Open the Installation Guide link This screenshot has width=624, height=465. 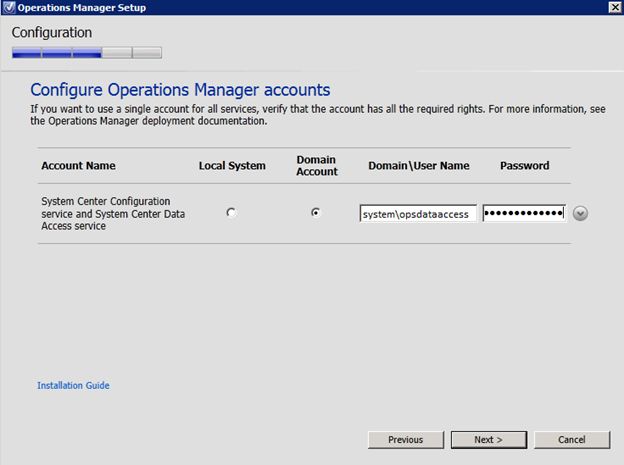73,385
